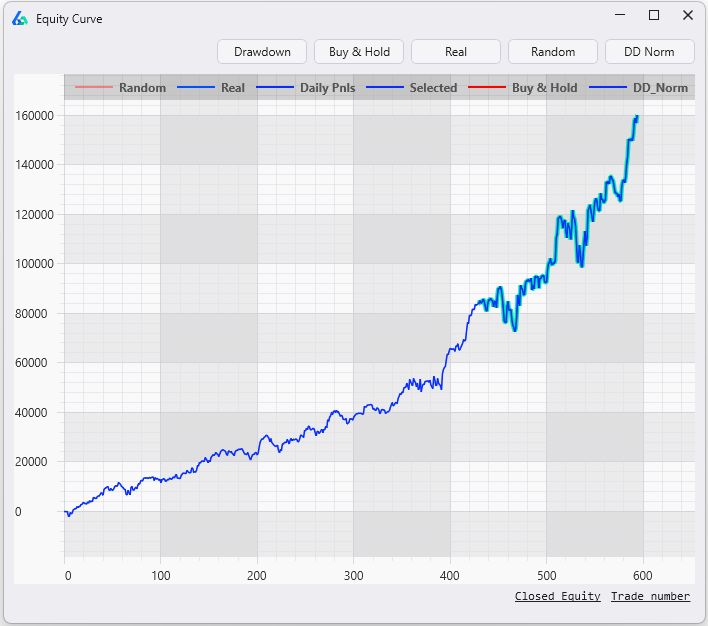Viewport: 708px width, 626px height.
Task: Toggle the Random curve button
Action: pyautogui.click(x=553, y=52)
